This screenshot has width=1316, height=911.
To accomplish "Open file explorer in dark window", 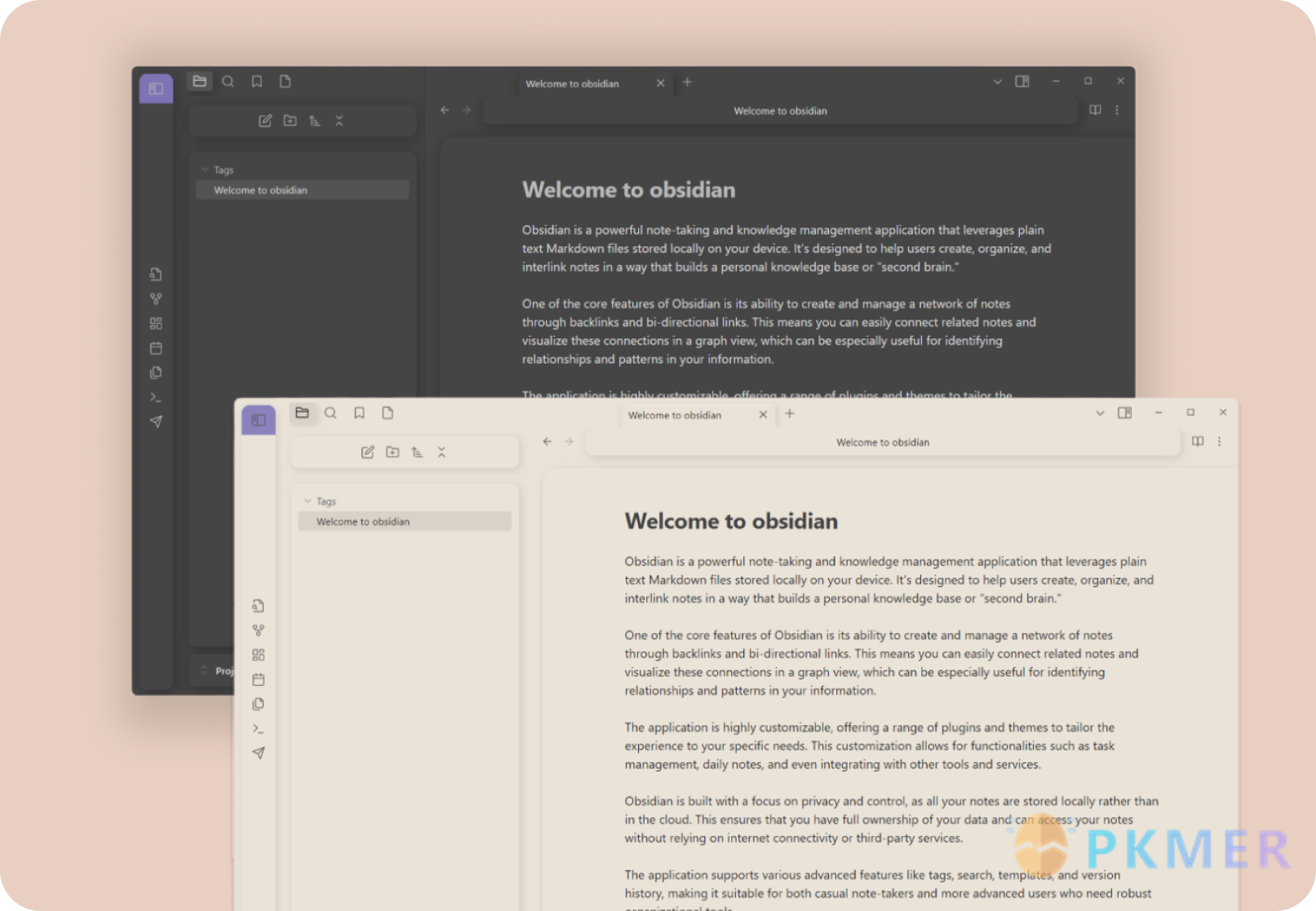I will point(199,82).
